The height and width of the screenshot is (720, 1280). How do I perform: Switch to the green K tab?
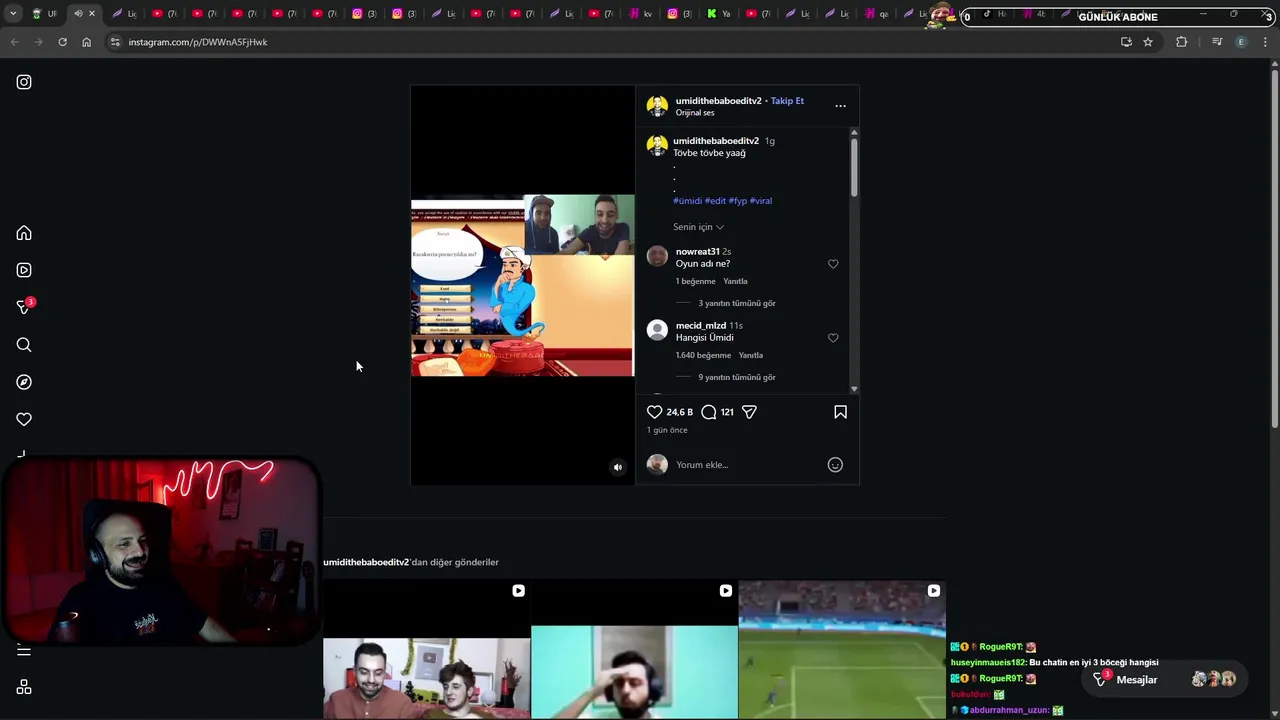click(x=718, y=14)
